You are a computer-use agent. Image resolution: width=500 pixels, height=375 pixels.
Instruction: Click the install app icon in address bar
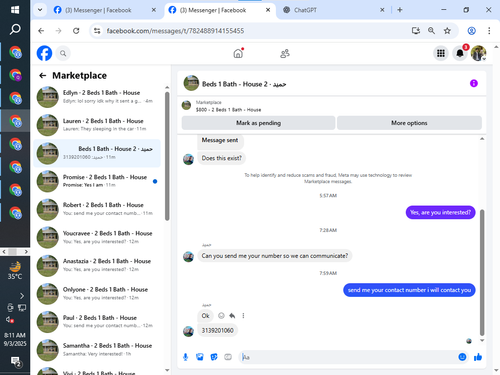pyautogui.click(x=416, y=31)
